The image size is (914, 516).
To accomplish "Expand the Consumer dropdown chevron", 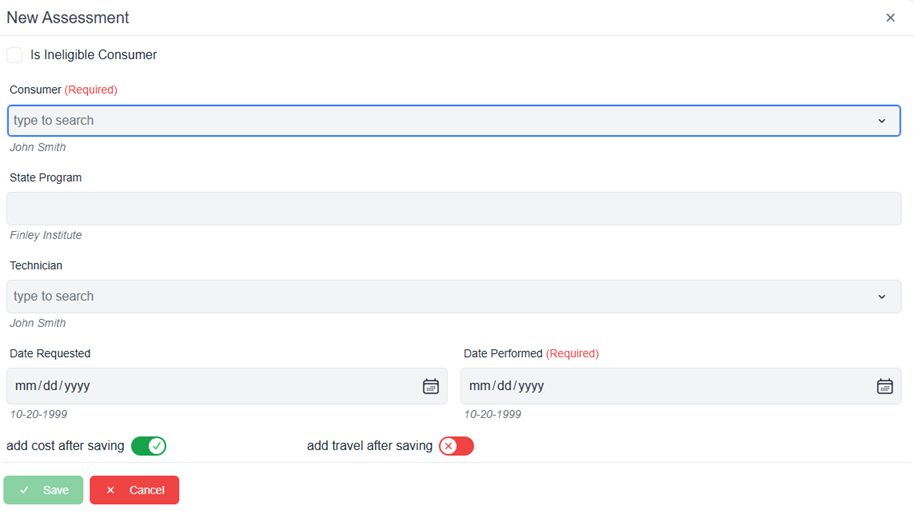I will click(x=881, y=121).
